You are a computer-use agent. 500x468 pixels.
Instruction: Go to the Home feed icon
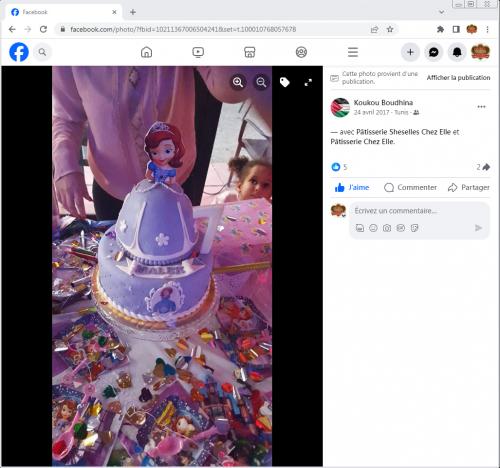click(146, 52)
